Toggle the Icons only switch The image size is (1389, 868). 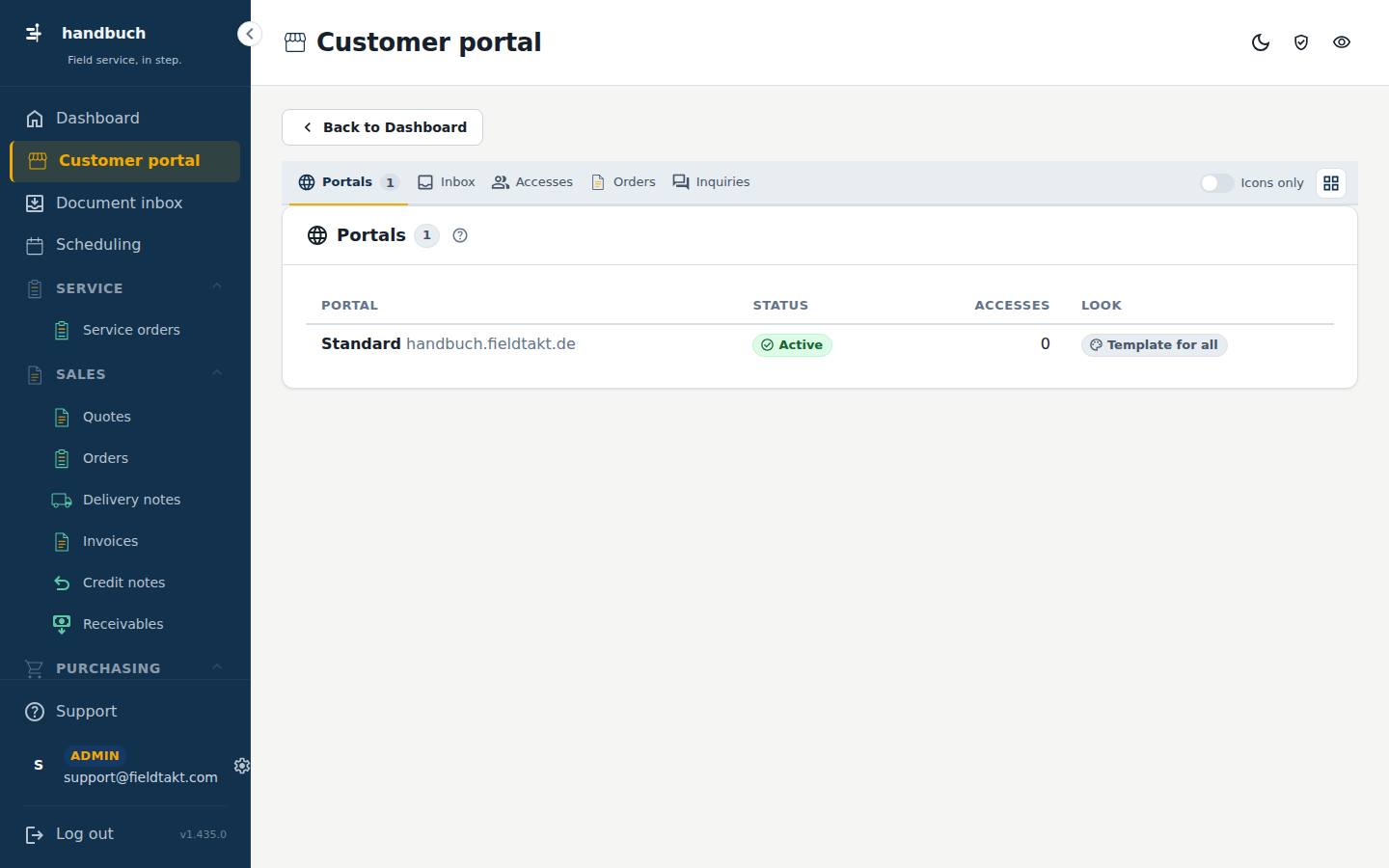pos(1216,183)
